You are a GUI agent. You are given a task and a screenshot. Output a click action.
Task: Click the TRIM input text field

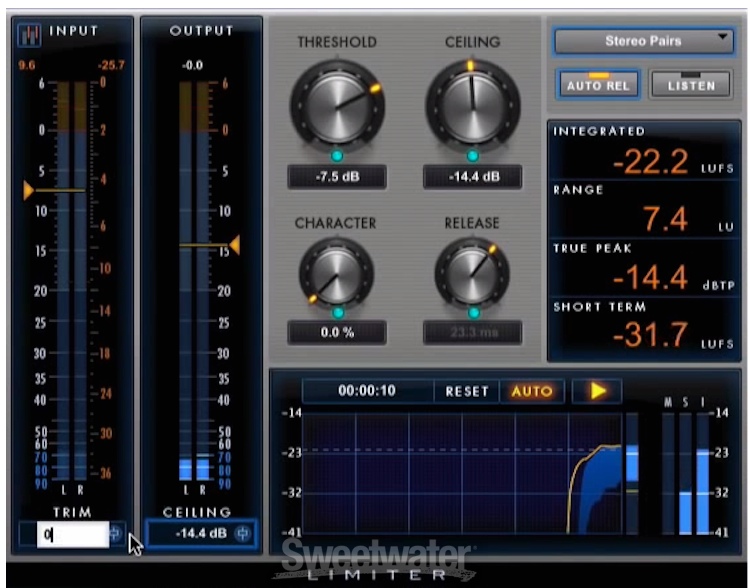point(73,534)
